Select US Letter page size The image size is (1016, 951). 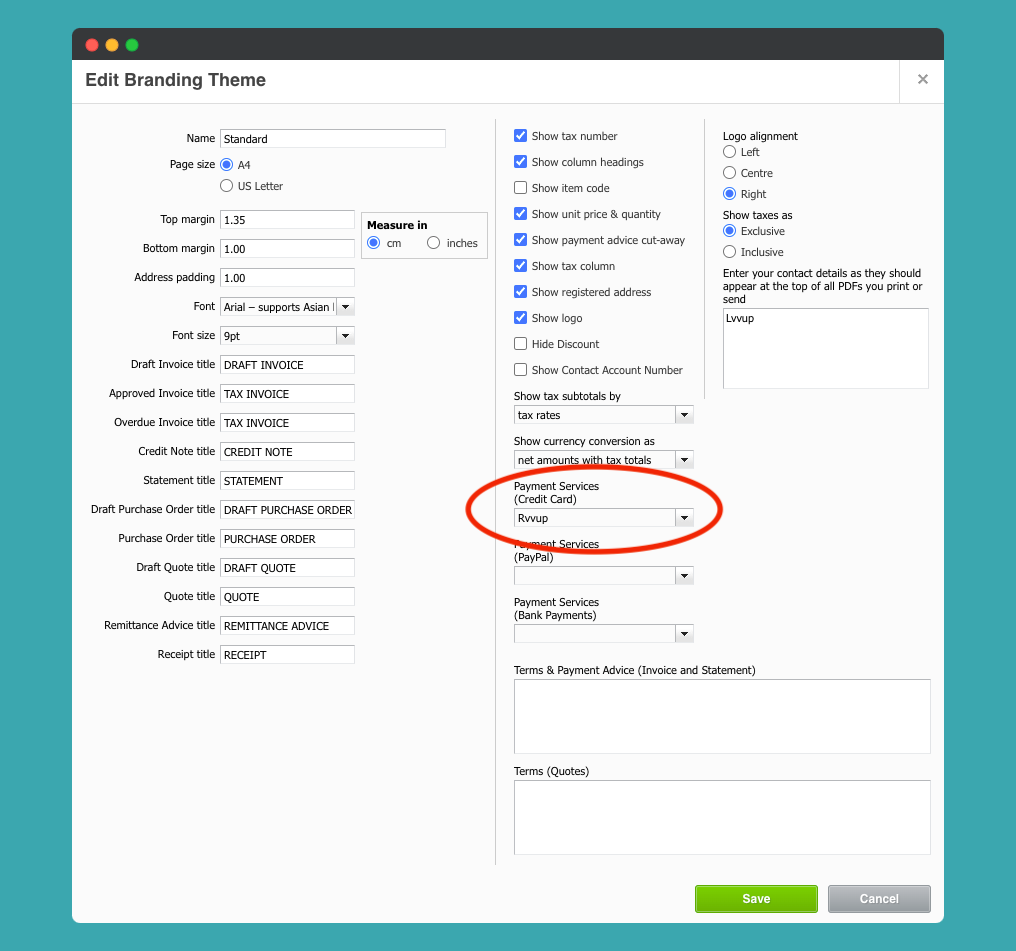tap(227, 186)
